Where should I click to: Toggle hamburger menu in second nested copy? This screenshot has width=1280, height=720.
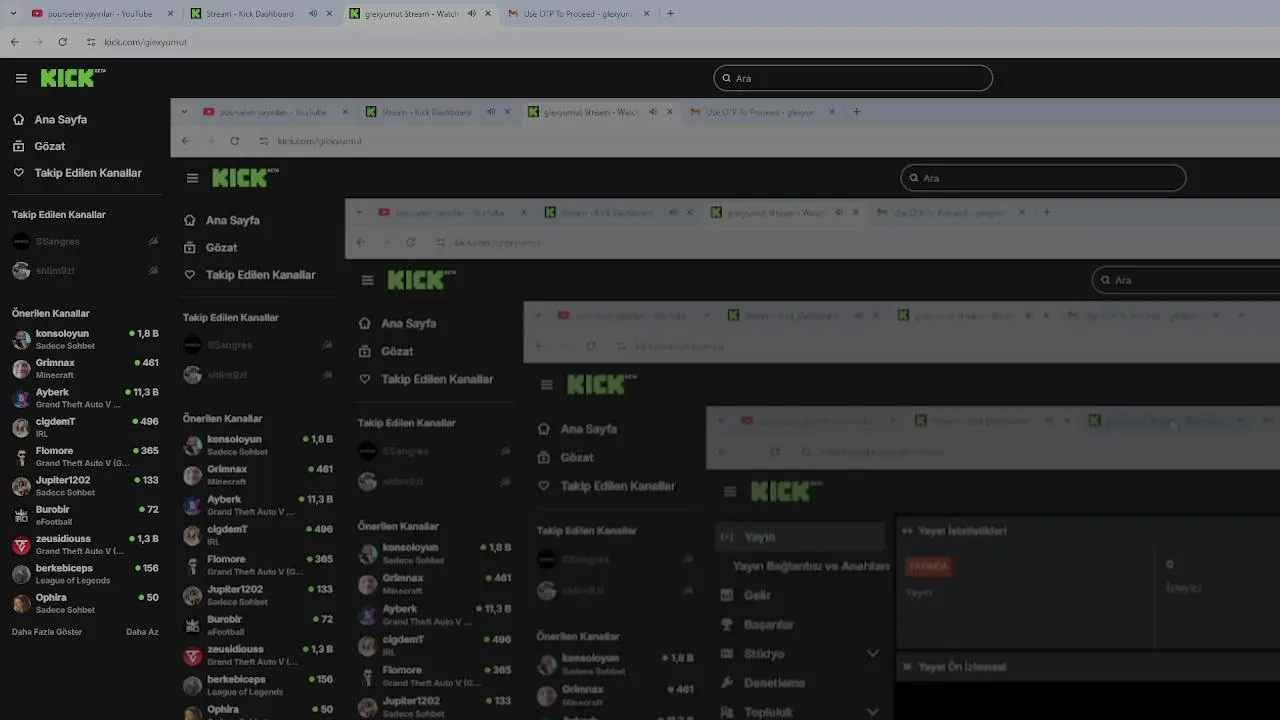tap(367, 281)
